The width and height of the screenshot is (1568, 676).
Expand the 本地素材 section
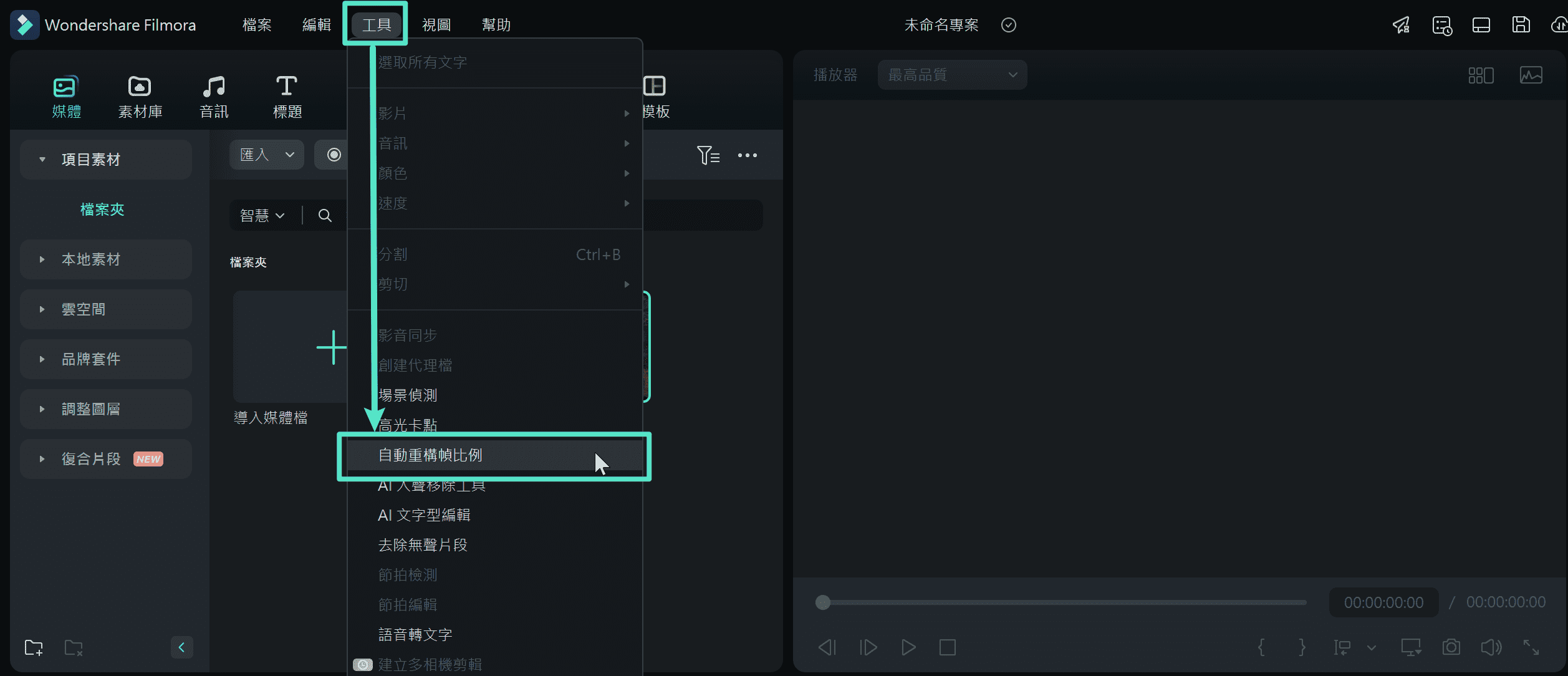click(x=106, y=259)
